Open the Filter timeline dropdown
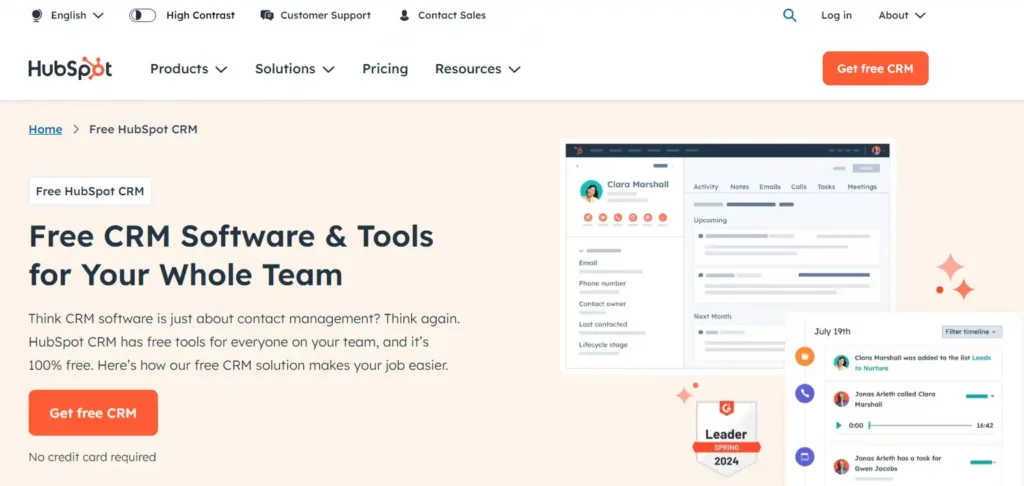 coord(972,332)
